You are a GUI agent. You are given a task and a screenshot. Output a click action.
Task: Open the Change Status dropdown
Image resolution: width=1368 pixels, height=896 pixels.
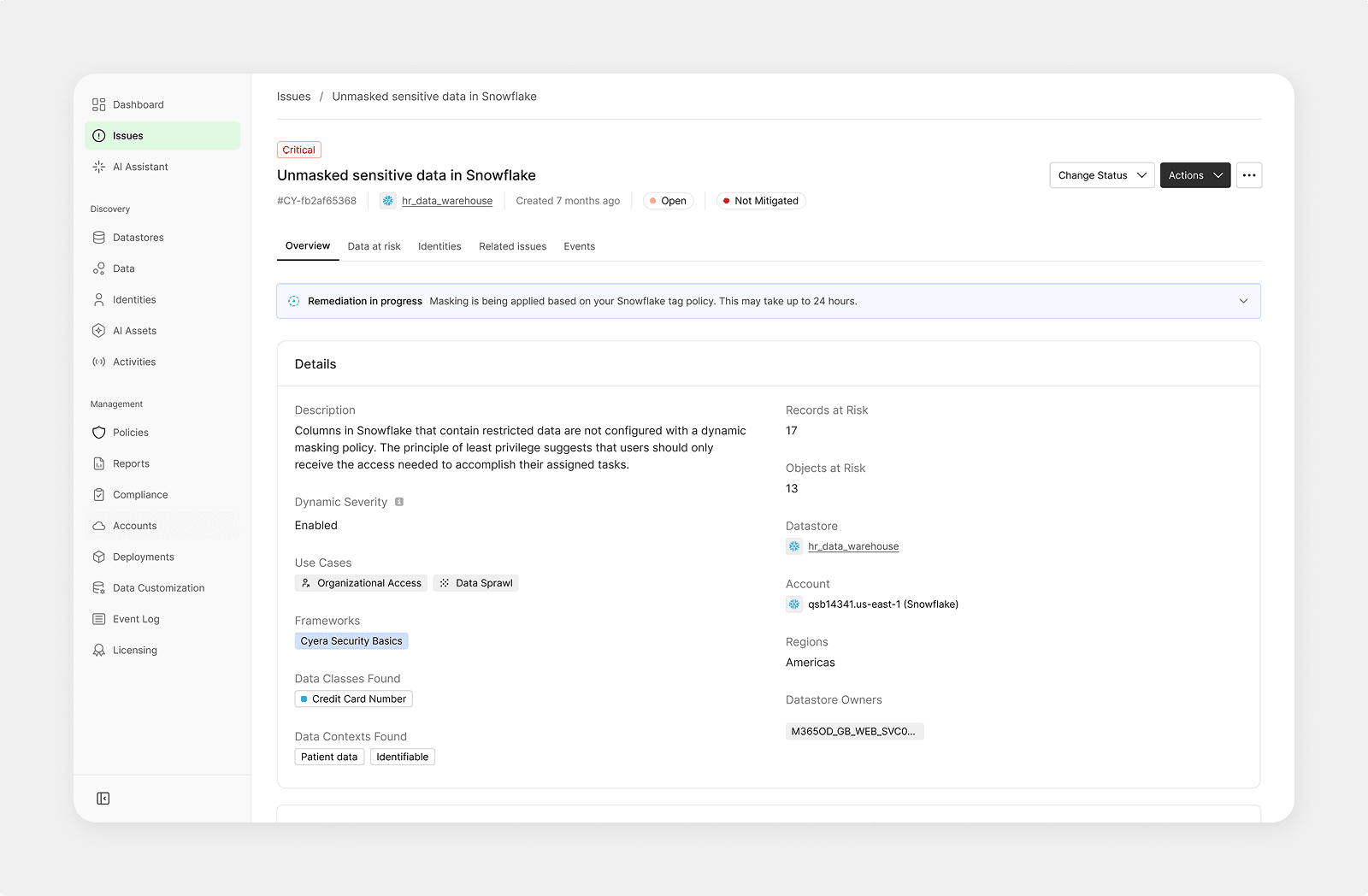pos(1101,175)
